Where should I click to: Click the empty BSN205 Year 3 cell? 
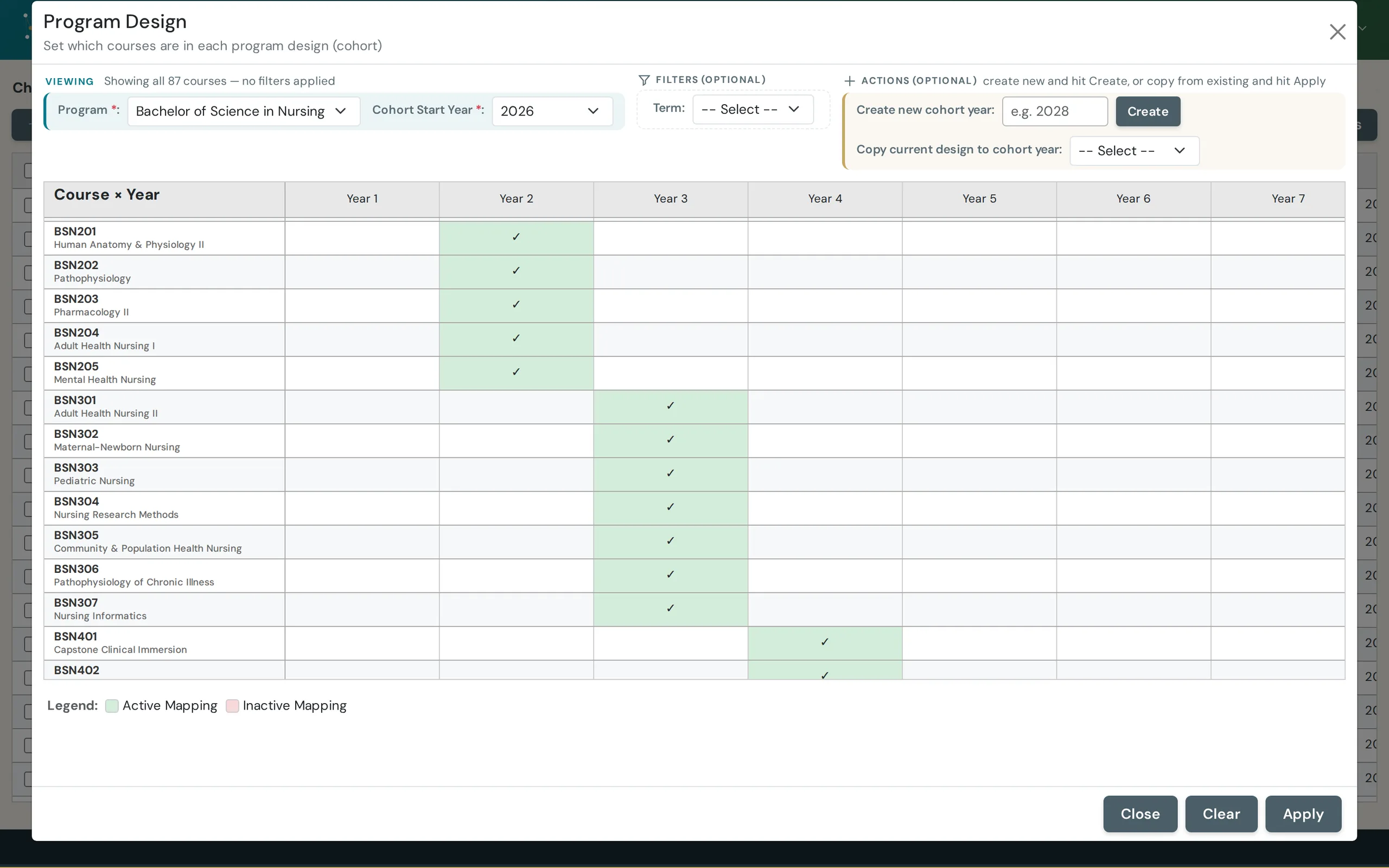[671, 373]
